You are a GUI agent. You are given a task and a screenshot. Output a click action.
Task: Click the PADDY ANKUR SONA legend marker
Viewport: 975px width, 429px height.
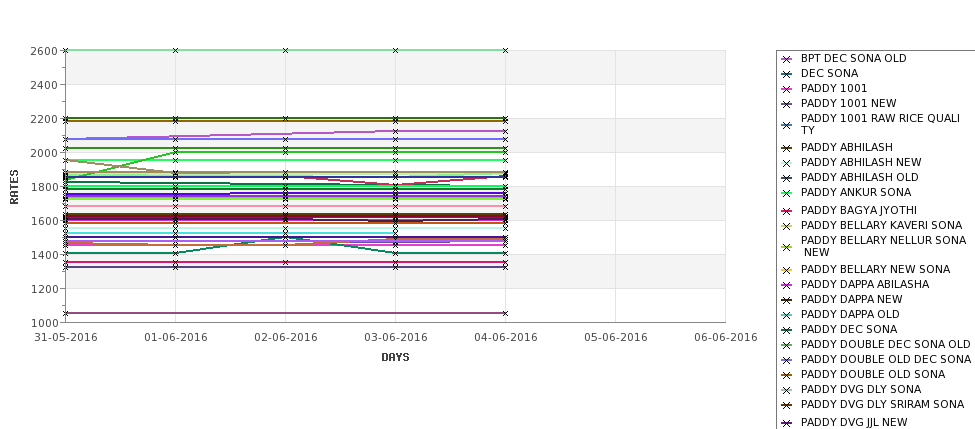point(787,193)
